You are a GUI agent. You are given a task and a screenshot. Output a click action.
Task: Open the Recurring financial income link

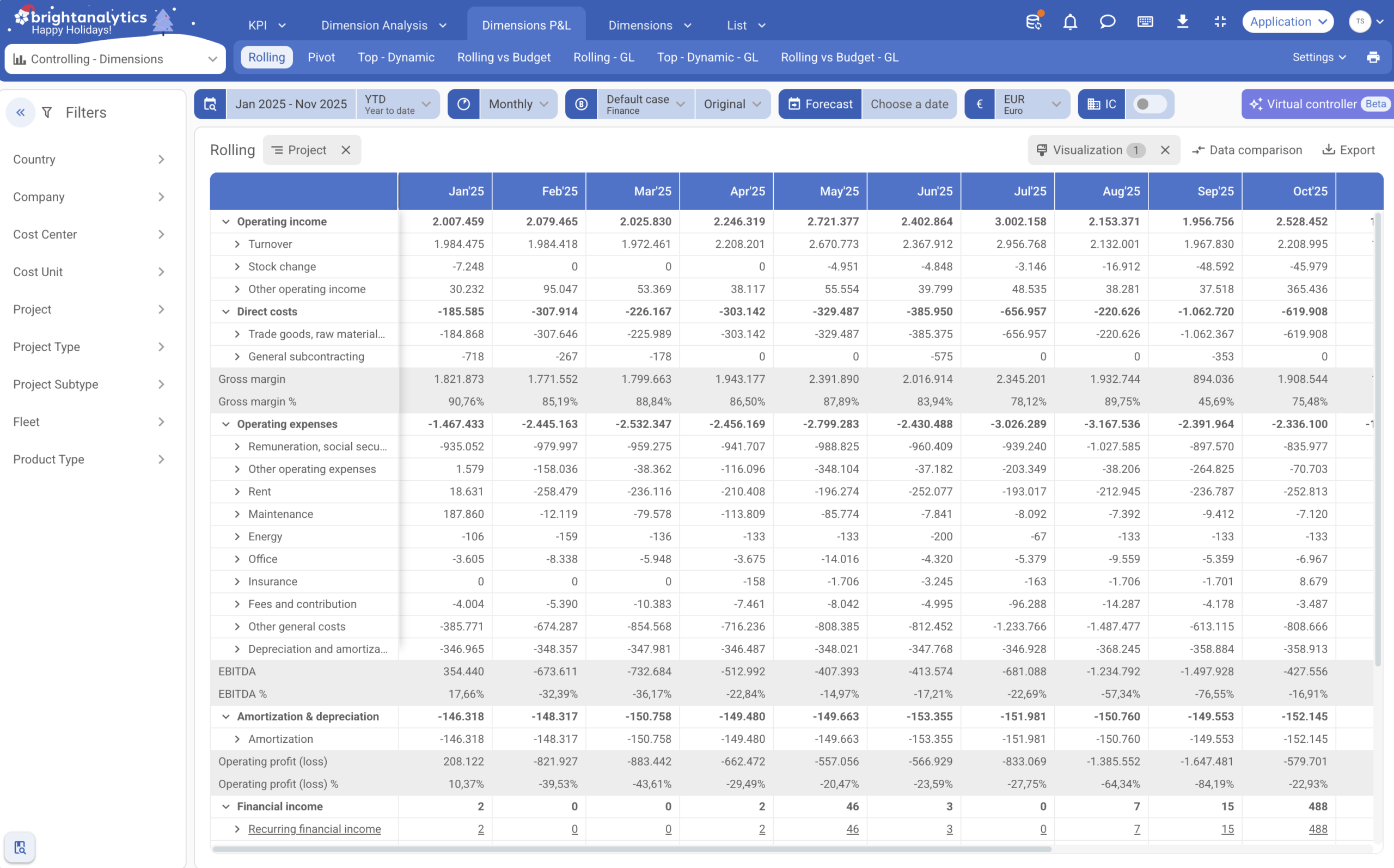coord(315,829)
